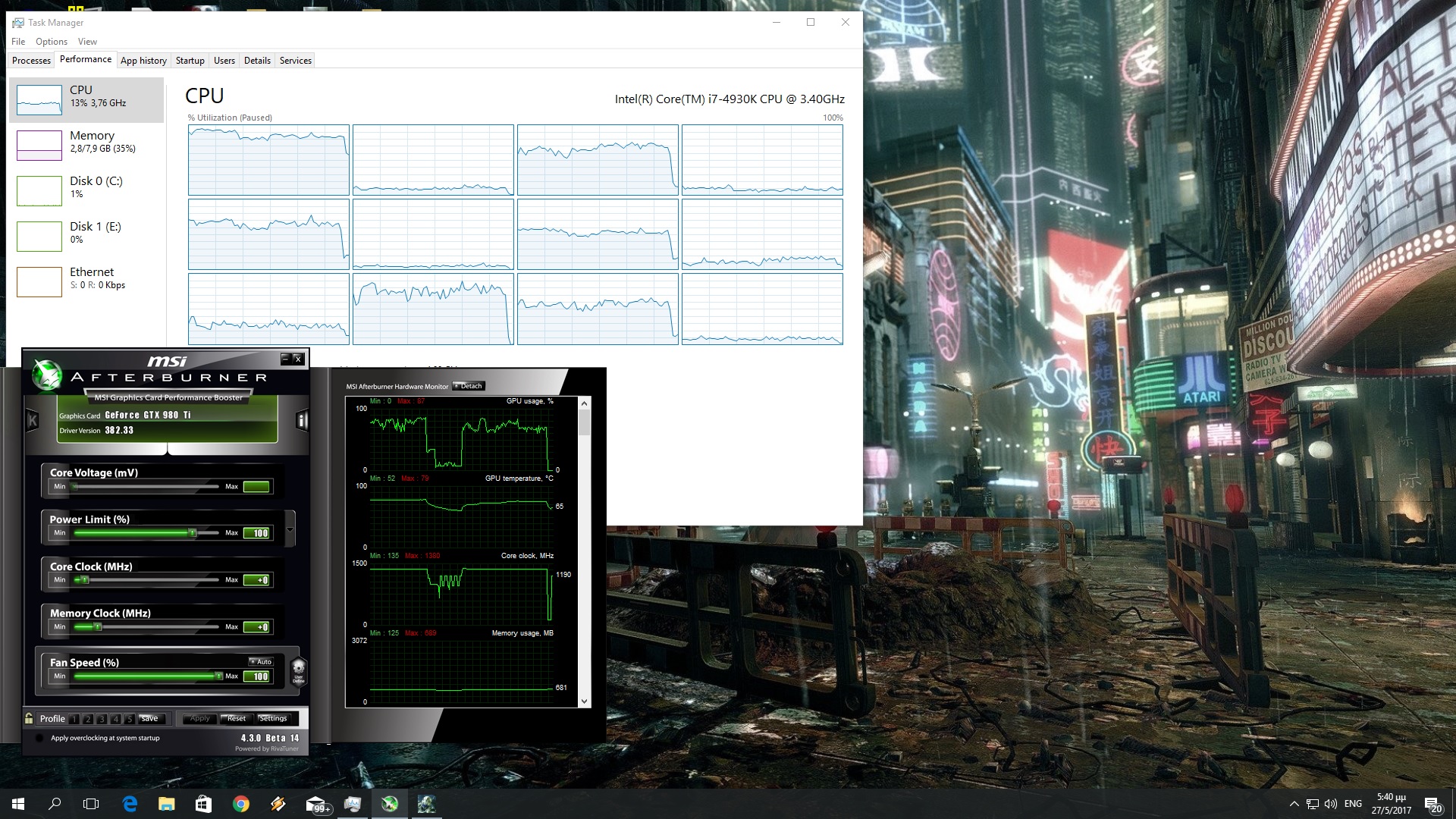This screenshot has height=819, width=1456.
Task: Click the Reset button in Afterburner
Action: click(x=237, y=718)
